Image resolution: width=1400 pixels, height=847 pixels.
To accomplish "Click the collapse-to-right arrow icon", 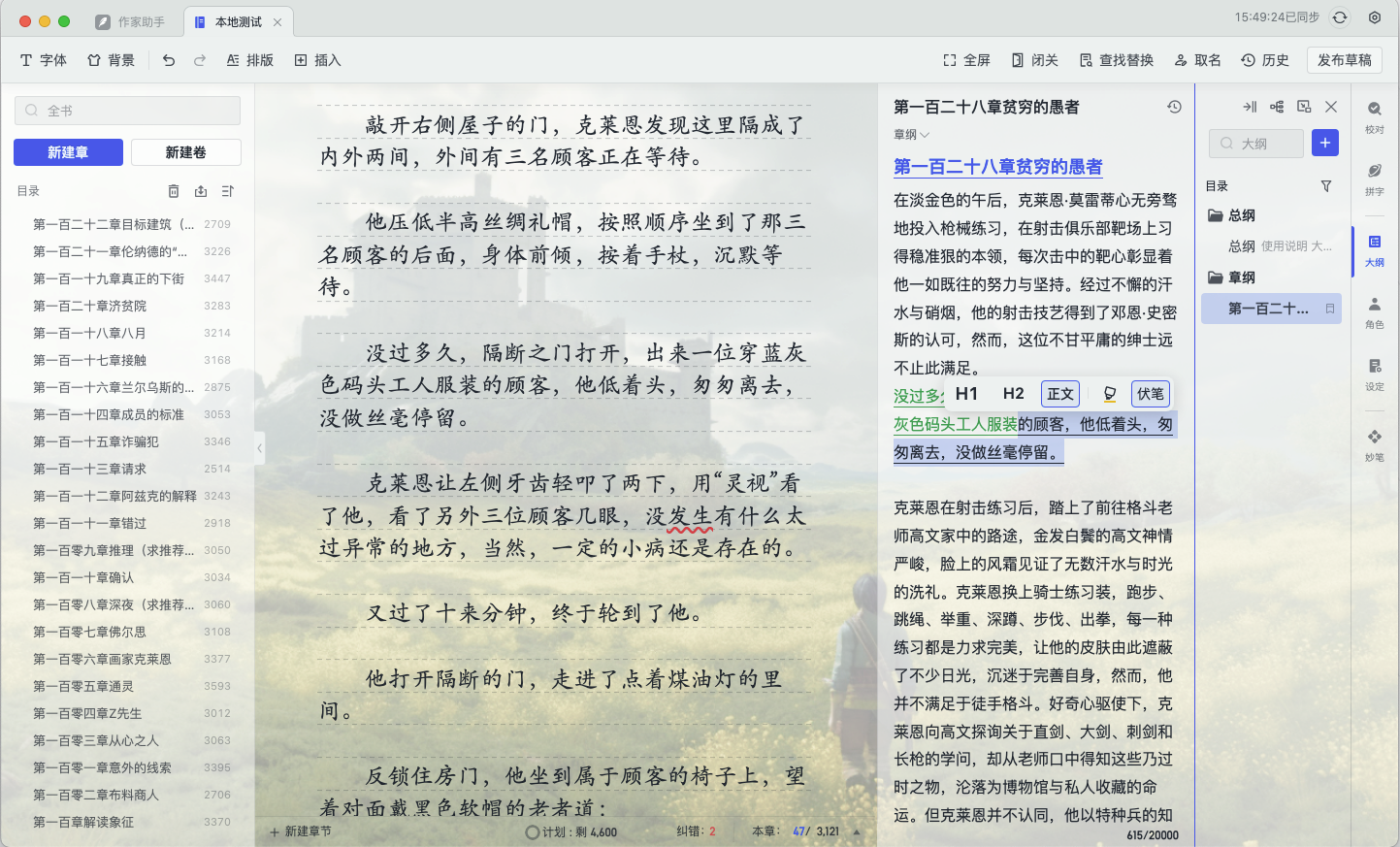I will (x=1250, y=107).
